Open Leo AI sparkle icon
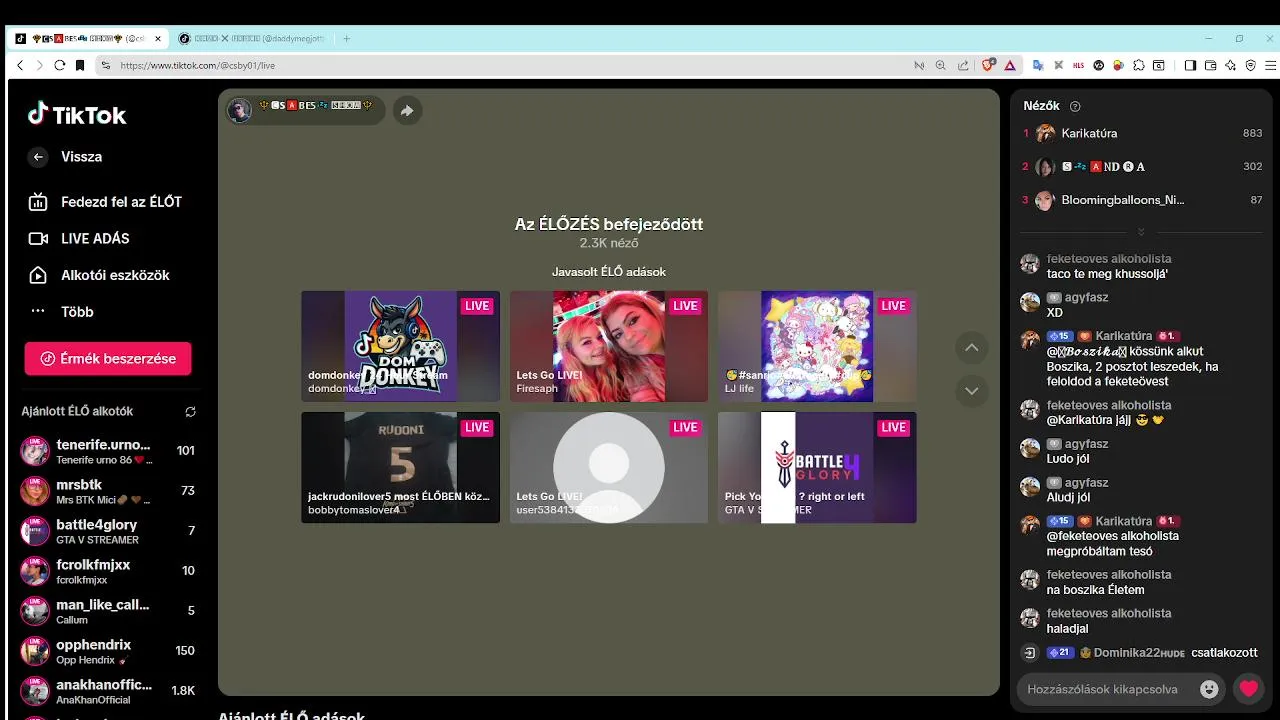 pos(1230,65)
